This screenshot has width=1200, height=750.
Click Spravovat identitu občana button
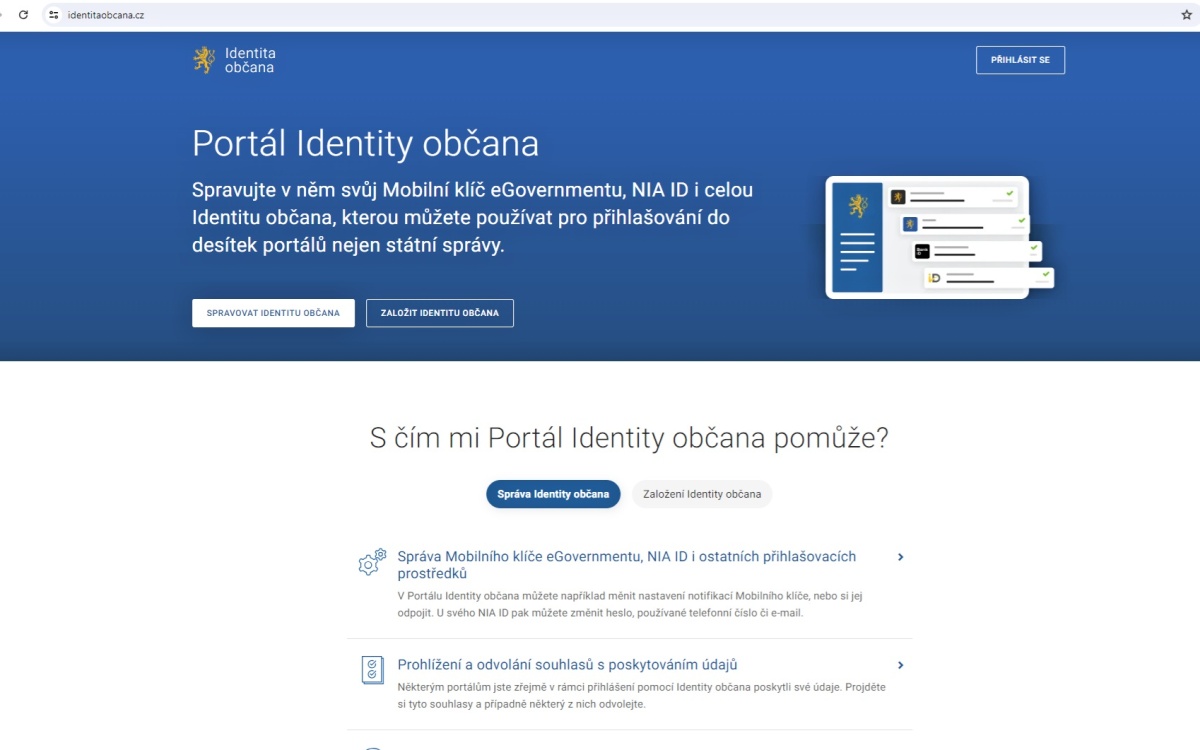[x=273, y=313]
